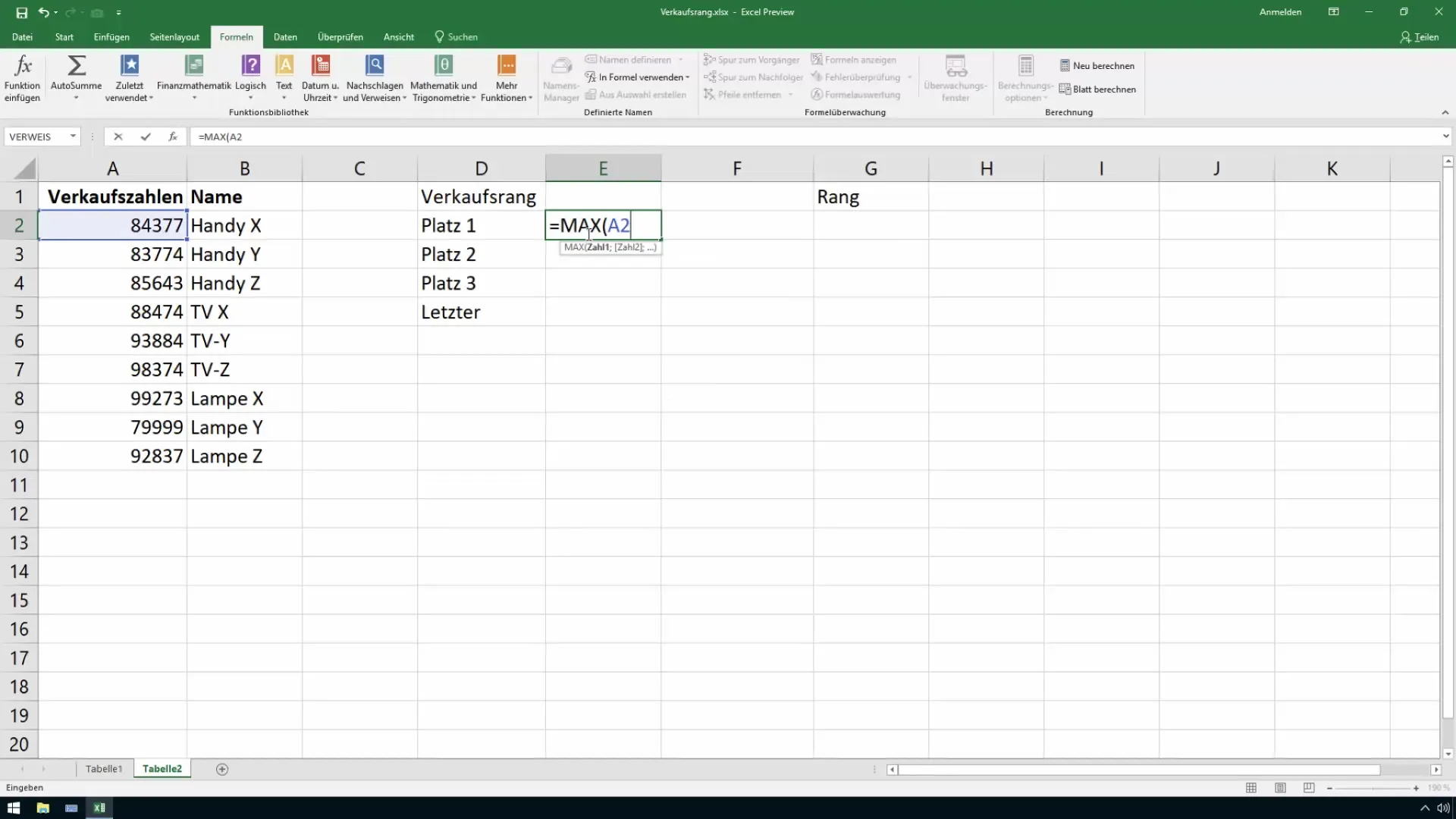Switch to the Ansicht tab

pyautogui.click(x=399, y=37)
